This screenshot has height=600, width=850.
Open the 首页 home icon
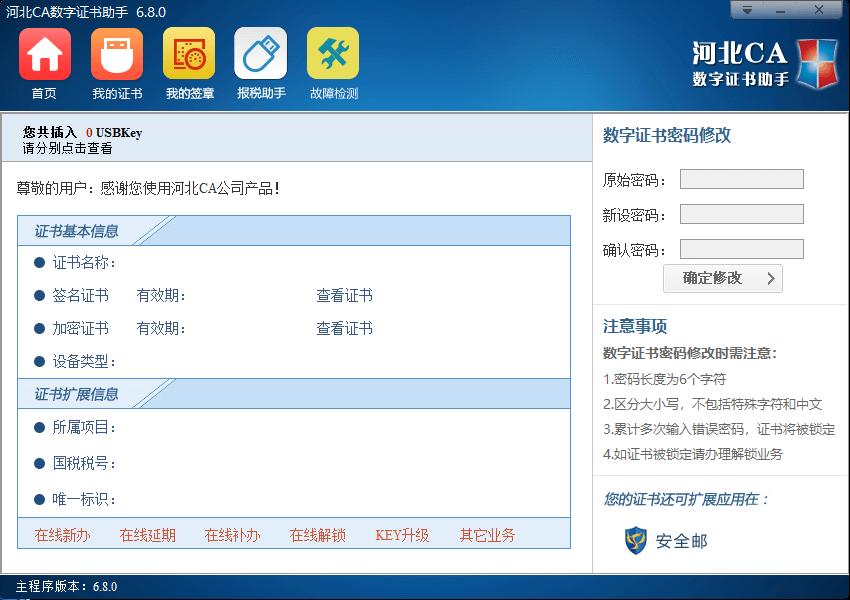tap(44, 54)
